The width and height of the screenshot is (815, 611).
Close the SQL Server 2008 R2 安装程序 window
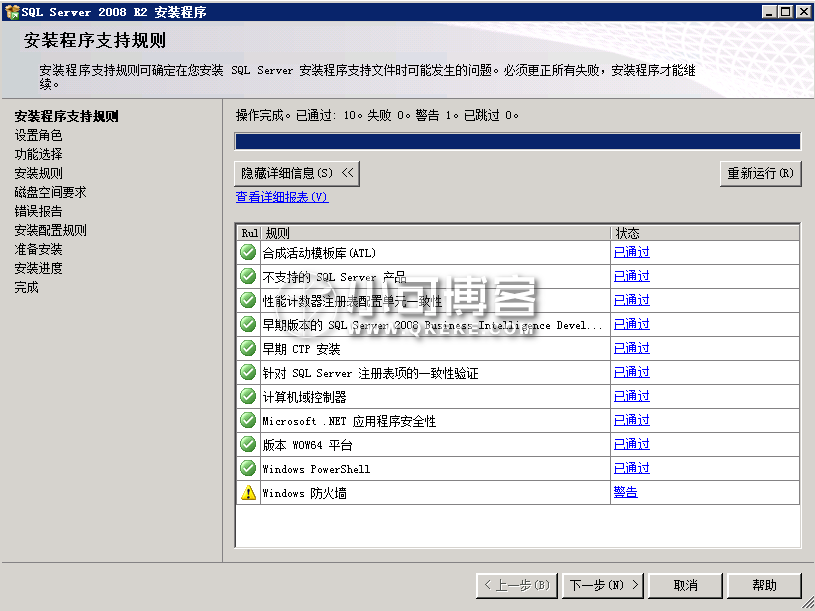tap(804, 11)
